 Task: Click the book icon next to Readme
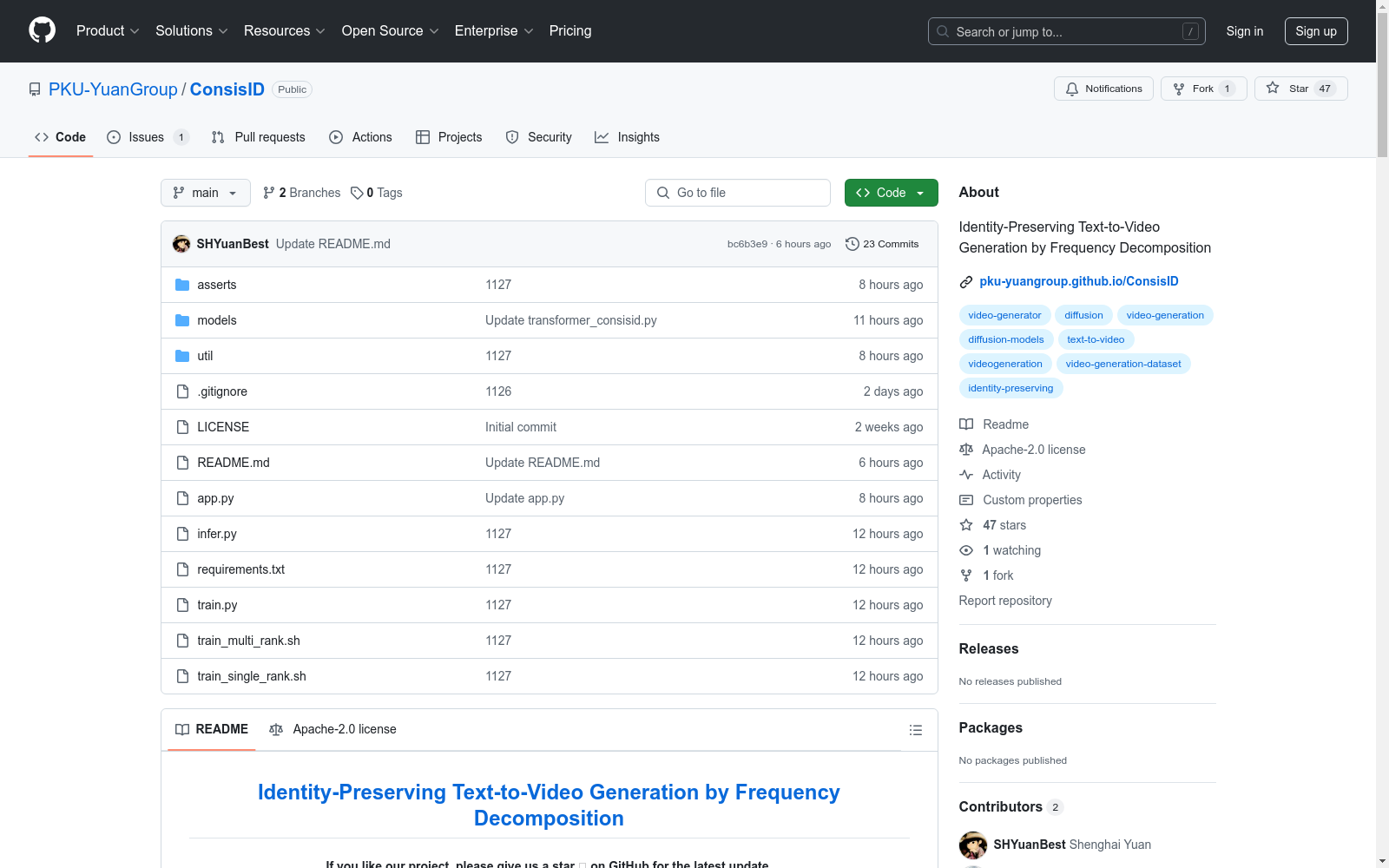pos(966,424)
